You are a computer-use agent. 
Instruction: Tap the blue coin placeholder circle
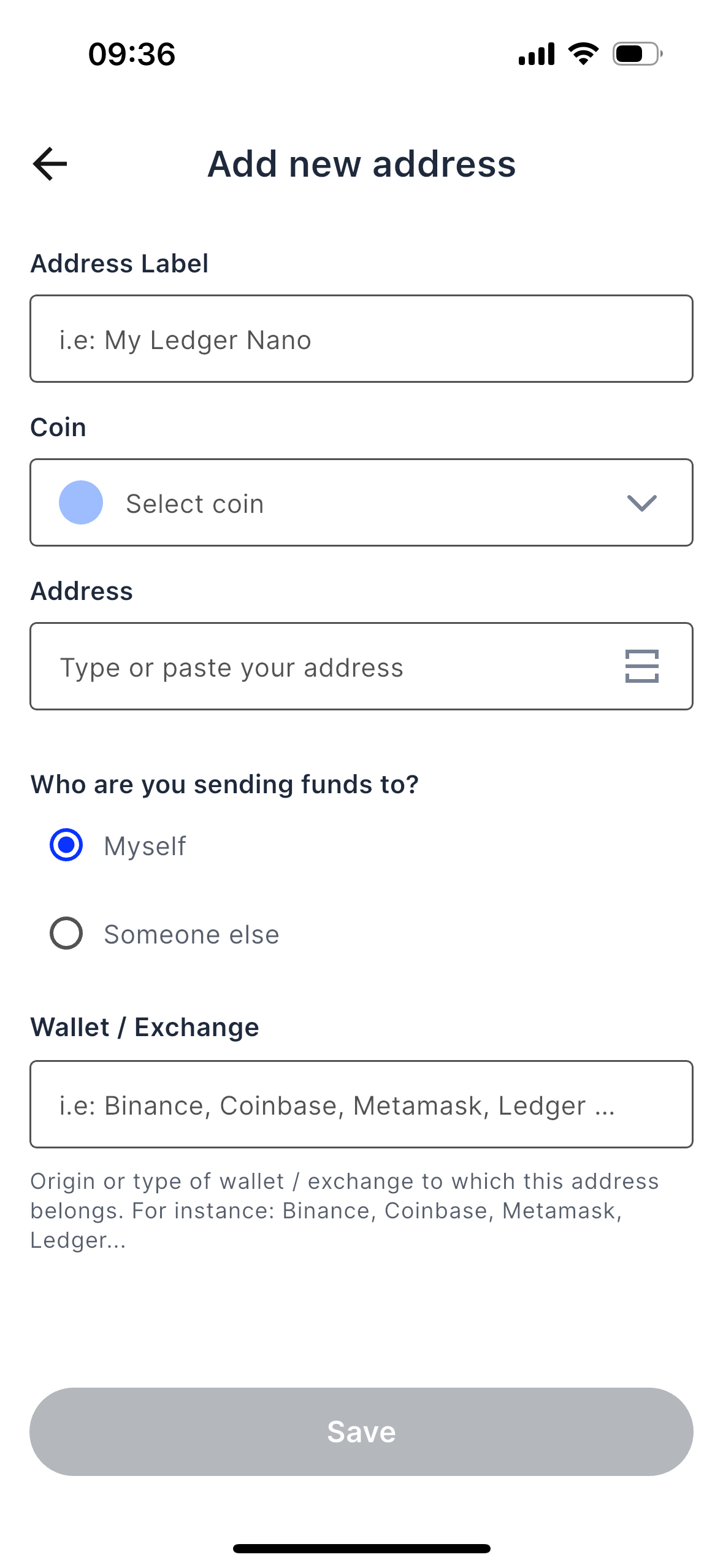point(81,502)
